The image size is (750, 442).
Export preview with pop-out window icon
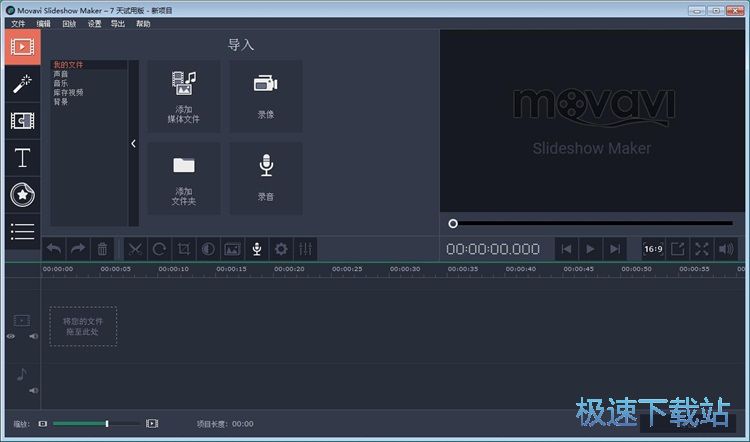pyautogui.click(x=678, y=249)
